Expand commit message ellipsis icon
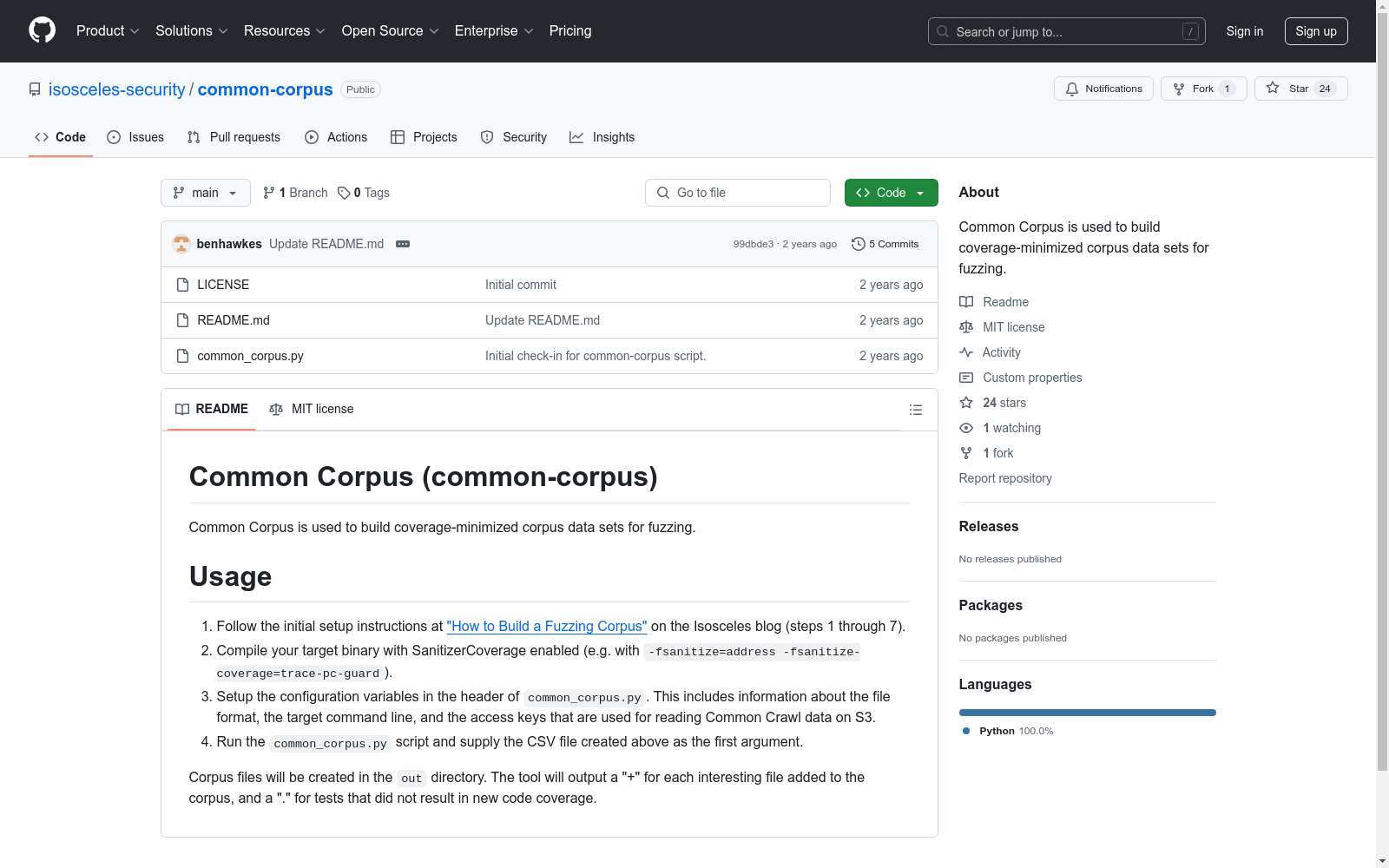The height and width of the screenshot is (868, 1389). pos(403,244)
